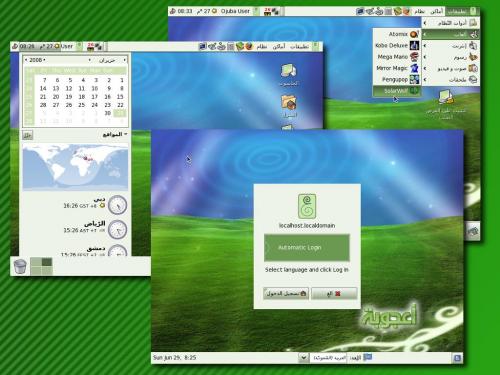The height and width of the screenshot is (375, 500).
Task: Click the green package icon, left window panel
Action: [240, 47]
